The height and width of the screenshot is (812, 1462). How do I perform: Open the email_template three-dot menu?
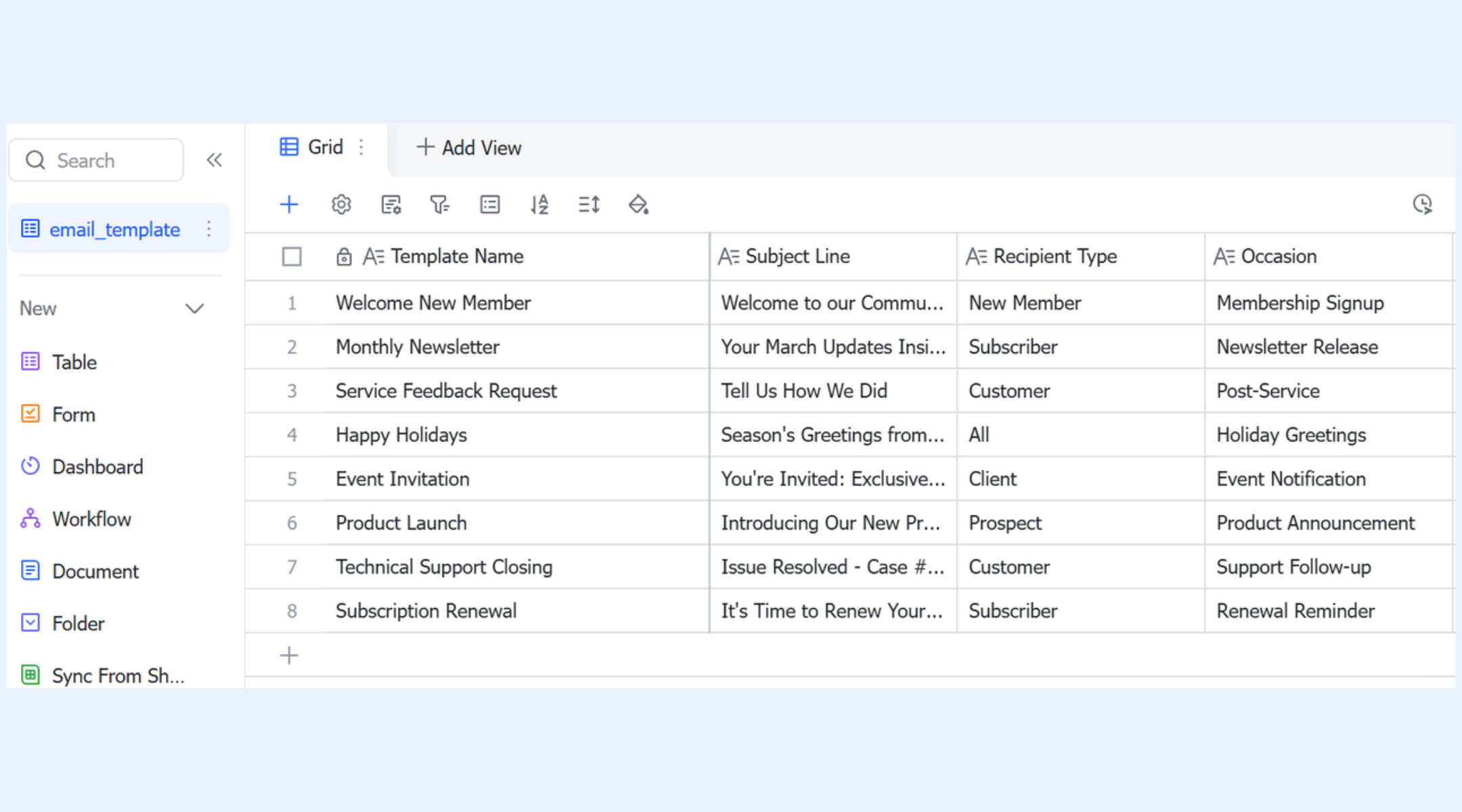click(209, 229)
